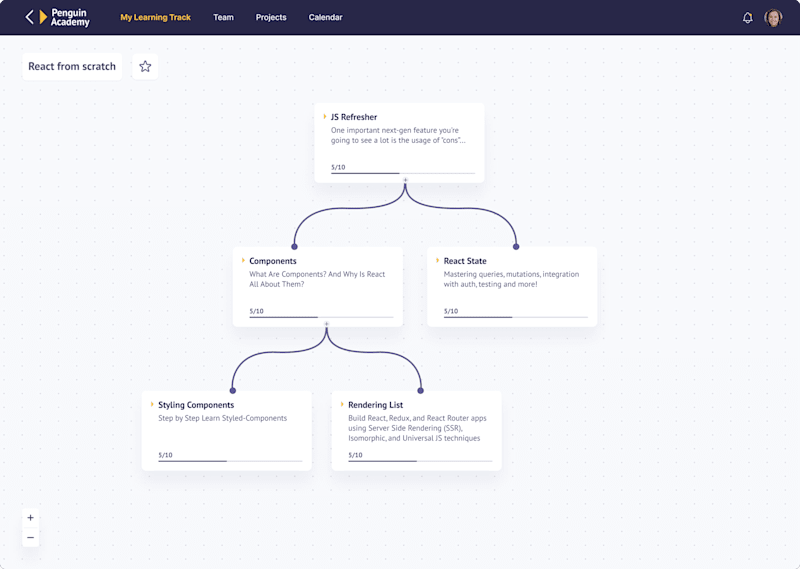Click 5/10 label on JS Refresher
Screen dimensions: 800x569
[x=338, y=167]
